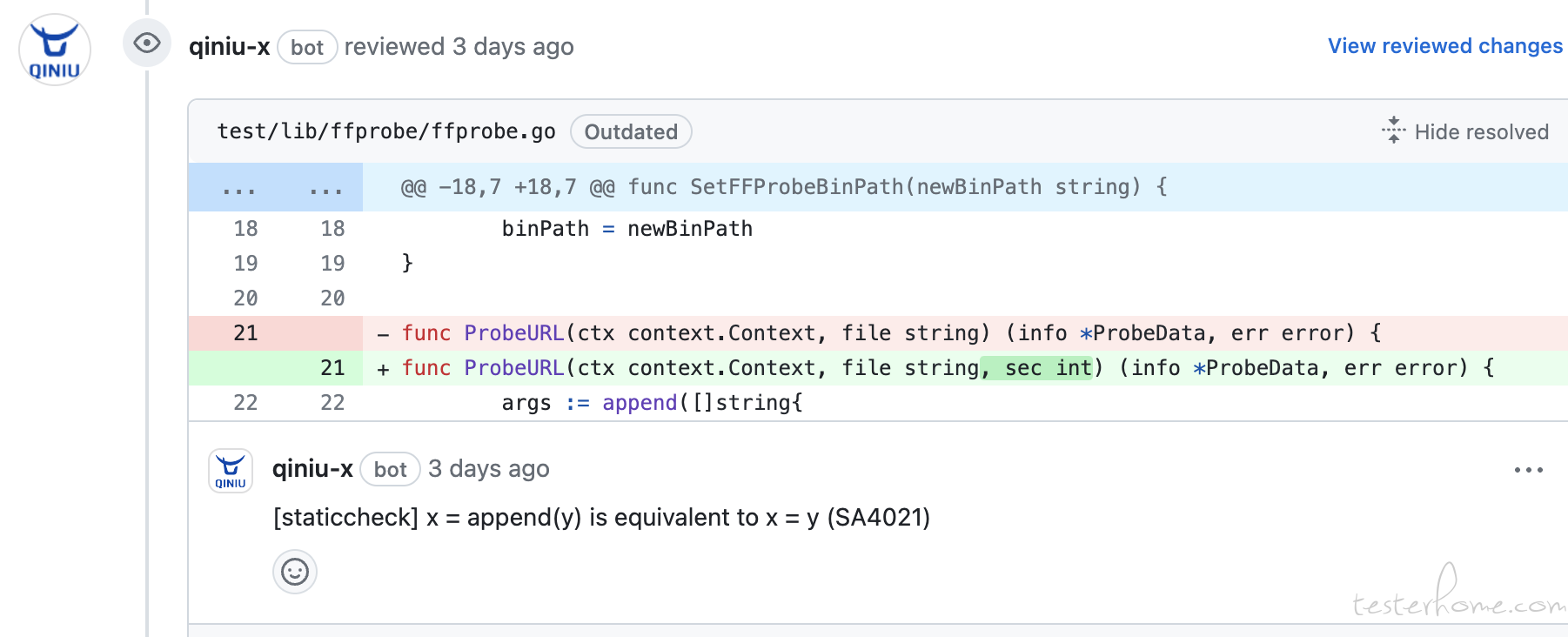This screenshot has height=637, width=1568.
Task: Click the fold icon beside Hide resolved
Action: 1393,131
